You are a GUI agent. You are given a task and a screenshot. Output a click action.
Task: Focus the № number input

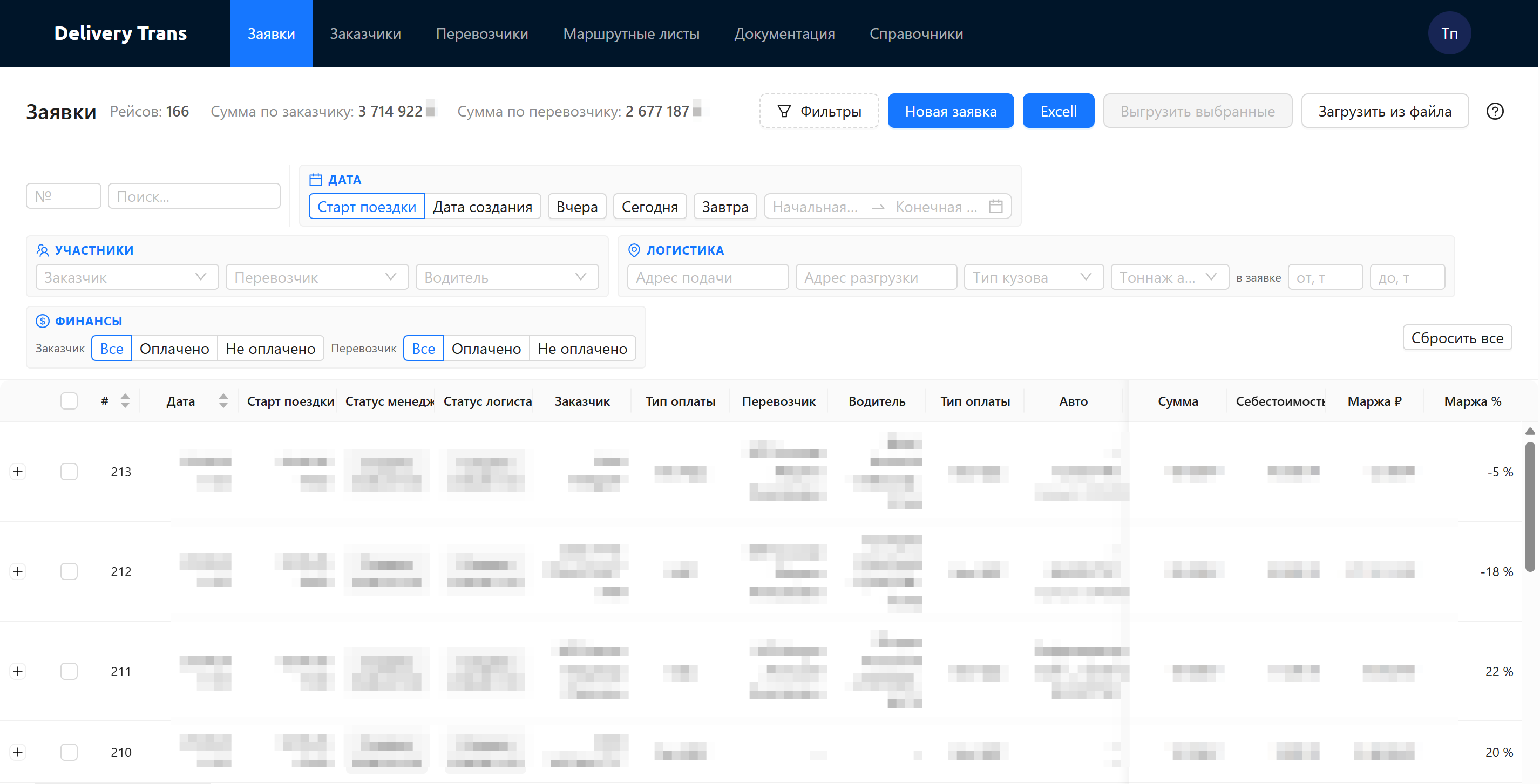pyautogui.click(x=63, y=196)
